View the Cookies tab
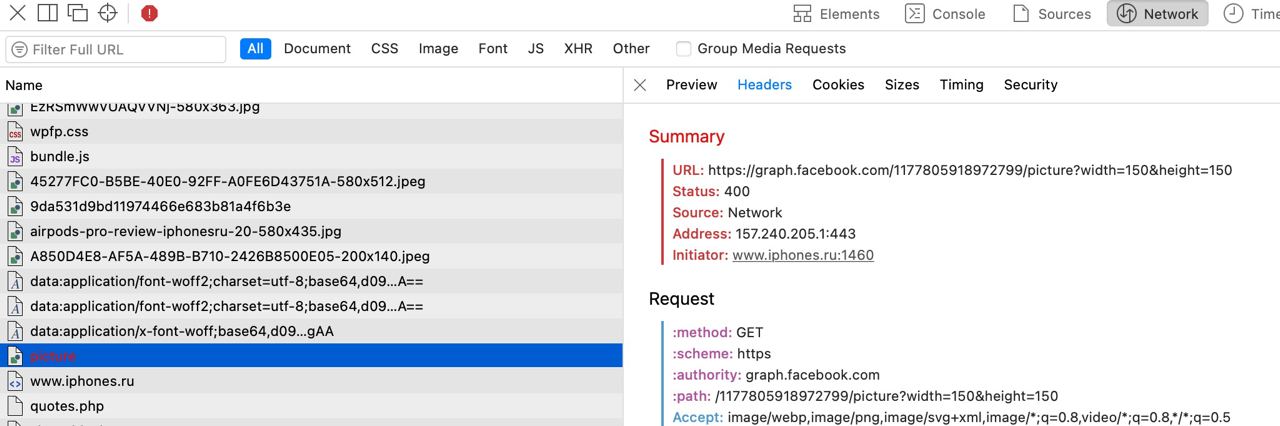The height and width of the screenshot is (426, 1280). click(x=838, y=85)
